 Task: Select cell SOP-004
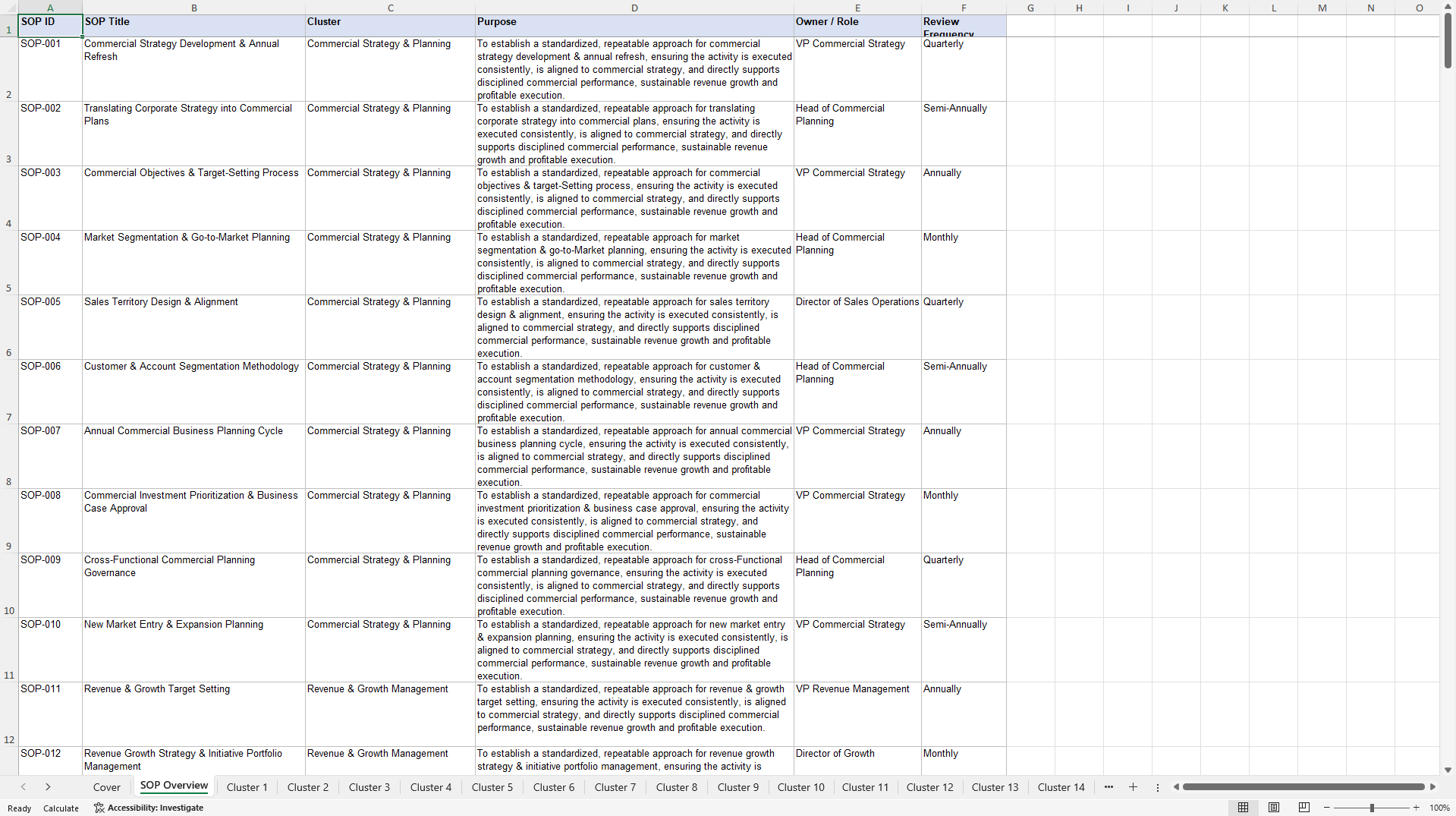coord(50,263)
